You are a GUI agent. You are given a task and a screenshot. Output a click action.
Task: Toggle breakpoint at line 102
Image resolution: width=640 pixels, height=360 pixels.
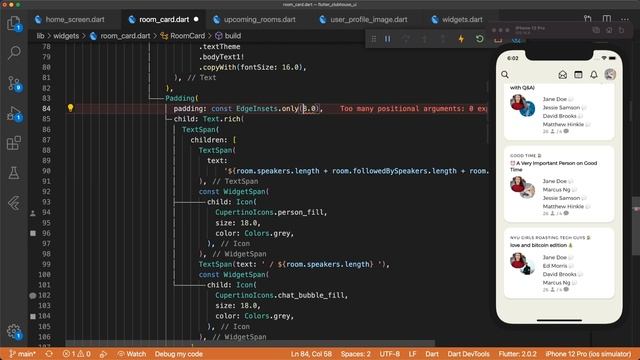tap(33, 295)
